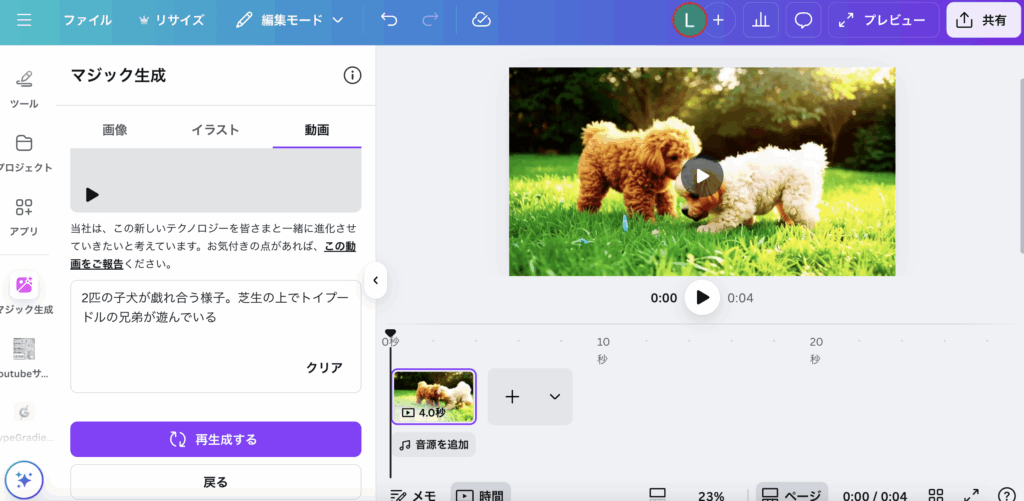Image resolution: width=1024 pixels, height=501 pixels.
Task: Open the hamburger main menu
Action: tap(24, 20)
